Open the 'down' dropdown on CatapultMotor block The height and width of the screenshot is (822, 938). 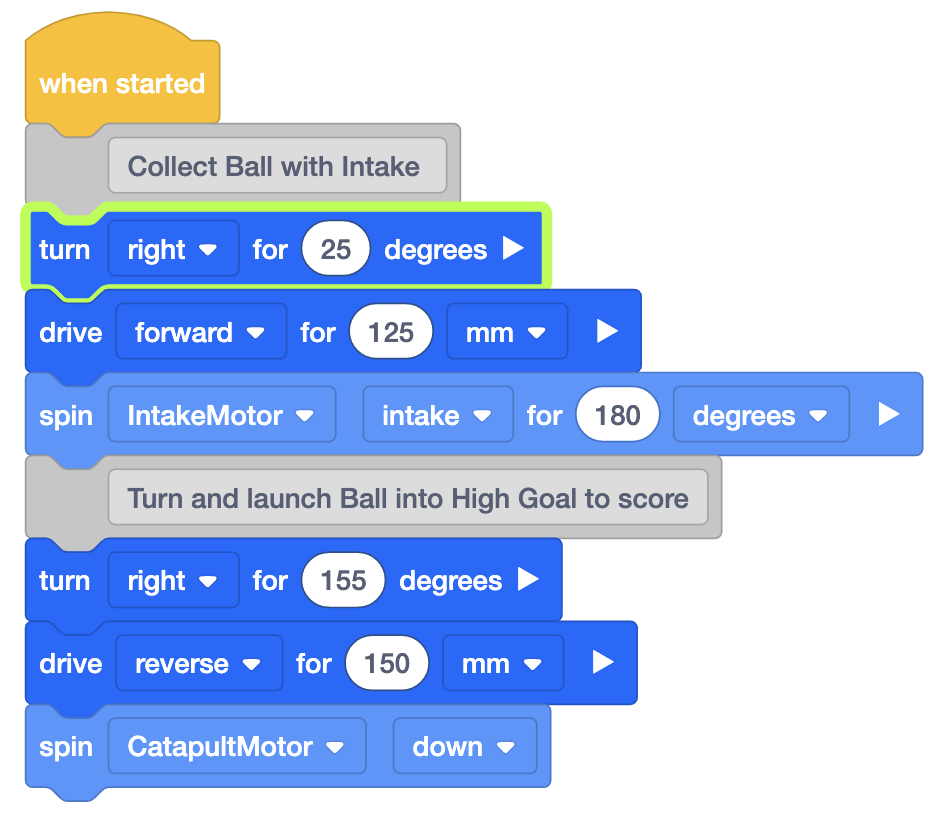point(465,745)
